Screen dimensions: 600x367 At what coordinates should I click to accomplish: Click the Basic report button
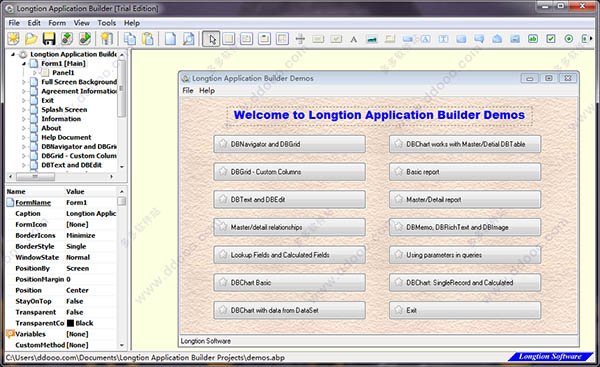point(465,172)
